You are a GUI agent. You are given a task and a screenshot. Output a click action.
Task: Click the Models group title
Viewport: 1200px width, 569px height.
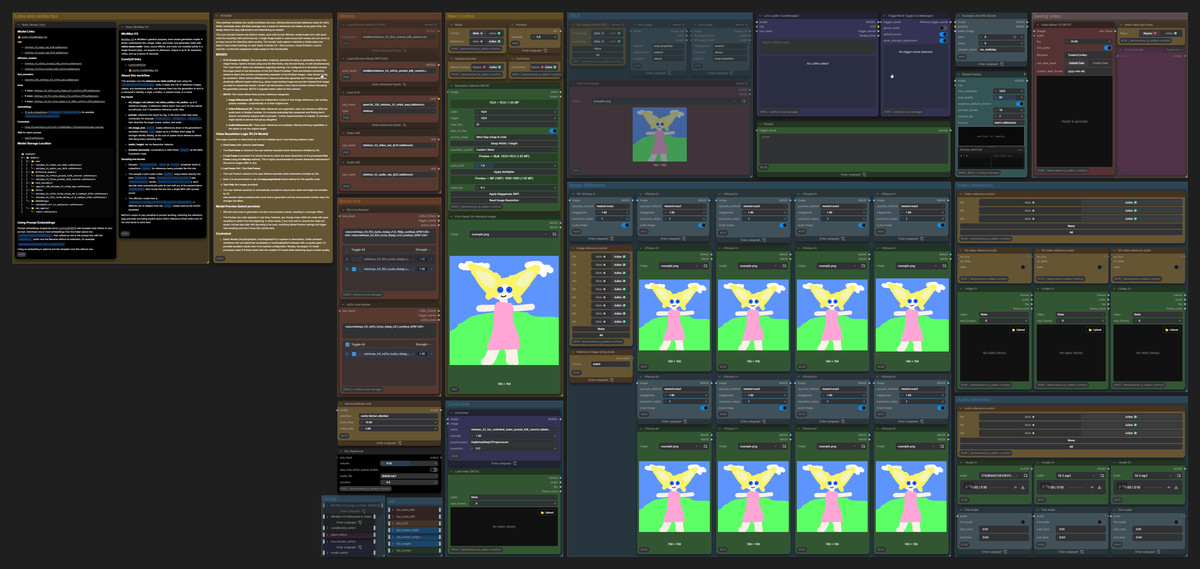coord(346,16)
